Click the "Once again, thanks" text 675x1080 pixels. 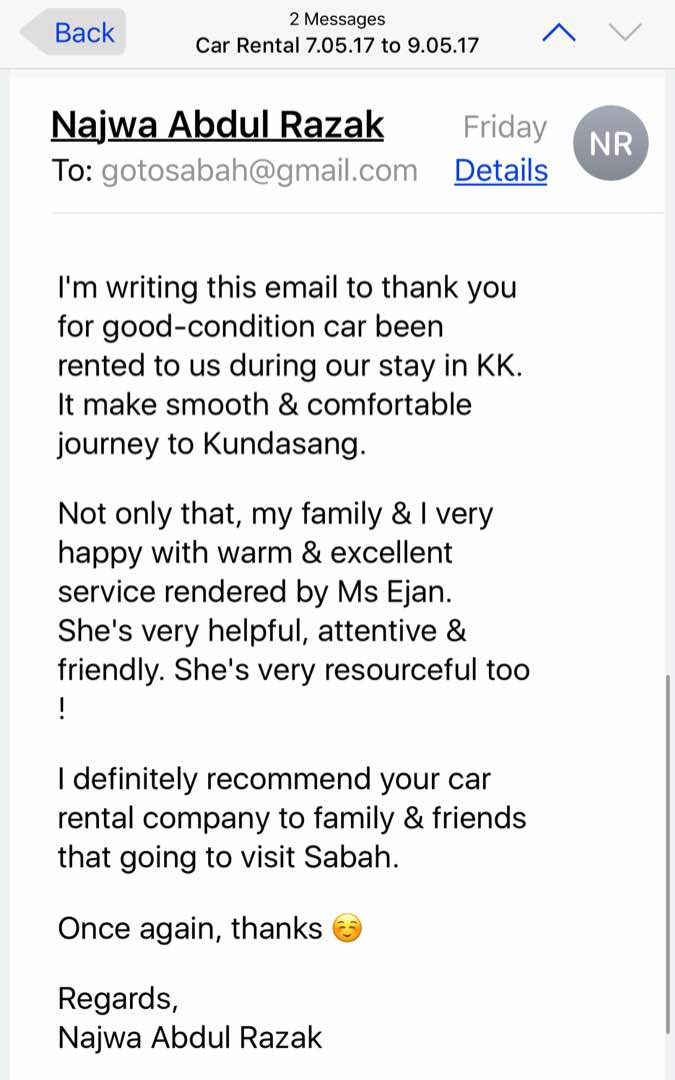point(190,929)
